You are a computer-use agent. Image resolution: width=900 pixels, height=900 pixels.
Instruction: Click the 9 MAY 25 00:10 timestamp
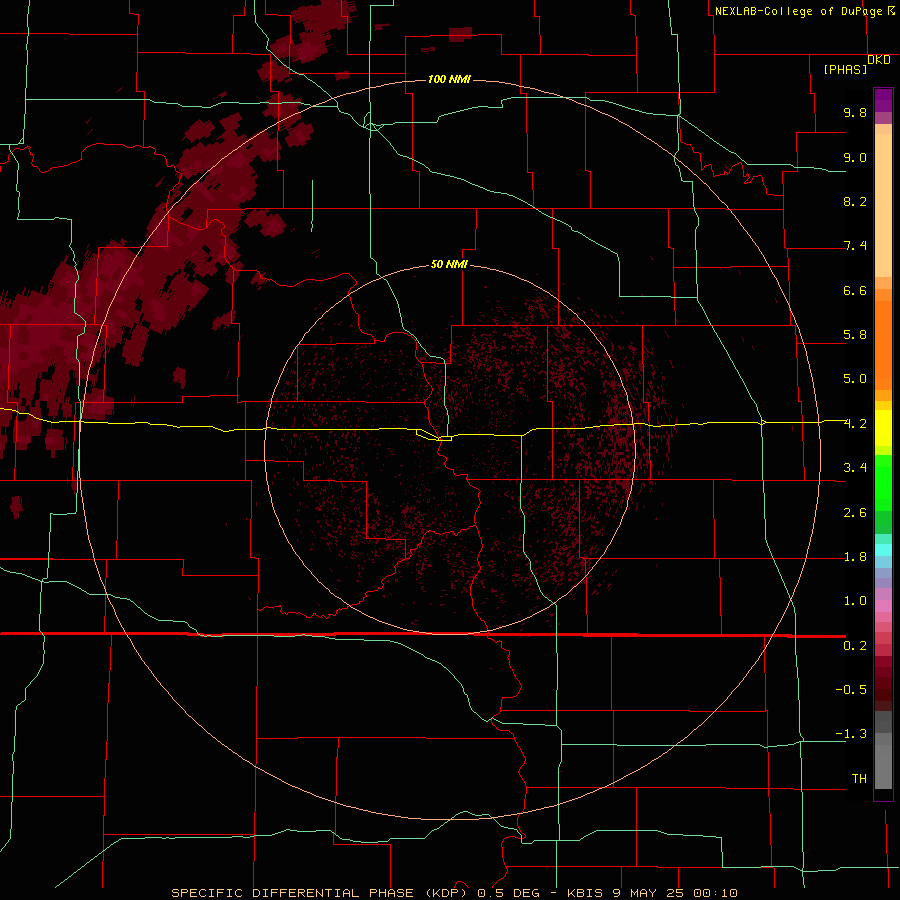click(x=676, y=893)
